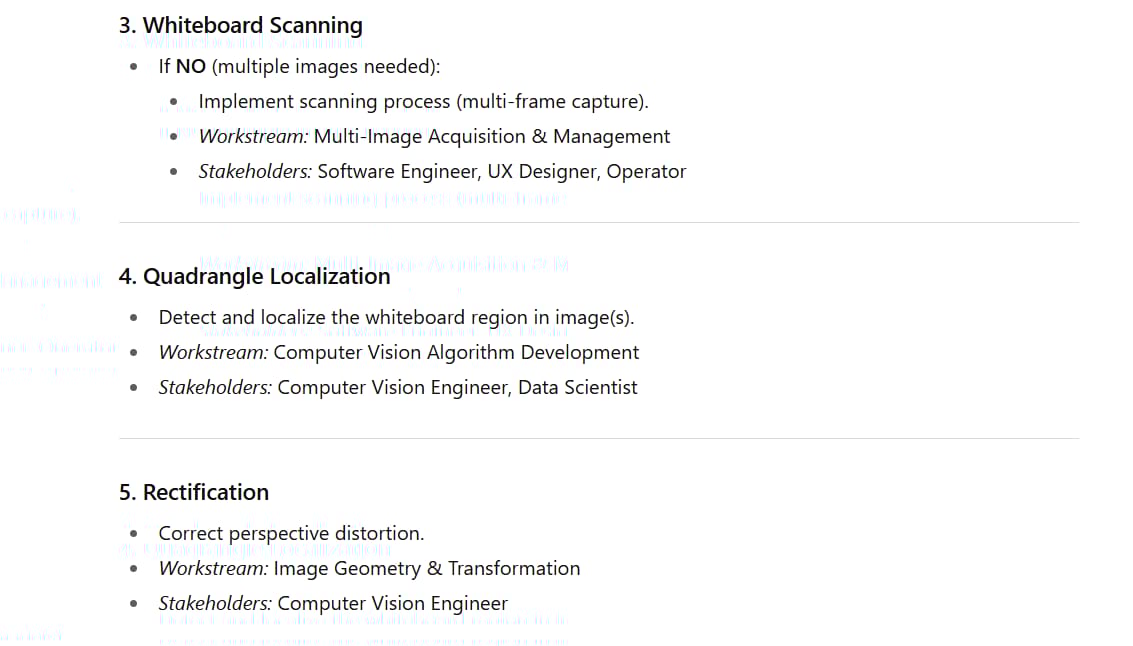
Task: Click the italic "Stakeholders:" label under Rectification
Action: (x=215, y=604)
